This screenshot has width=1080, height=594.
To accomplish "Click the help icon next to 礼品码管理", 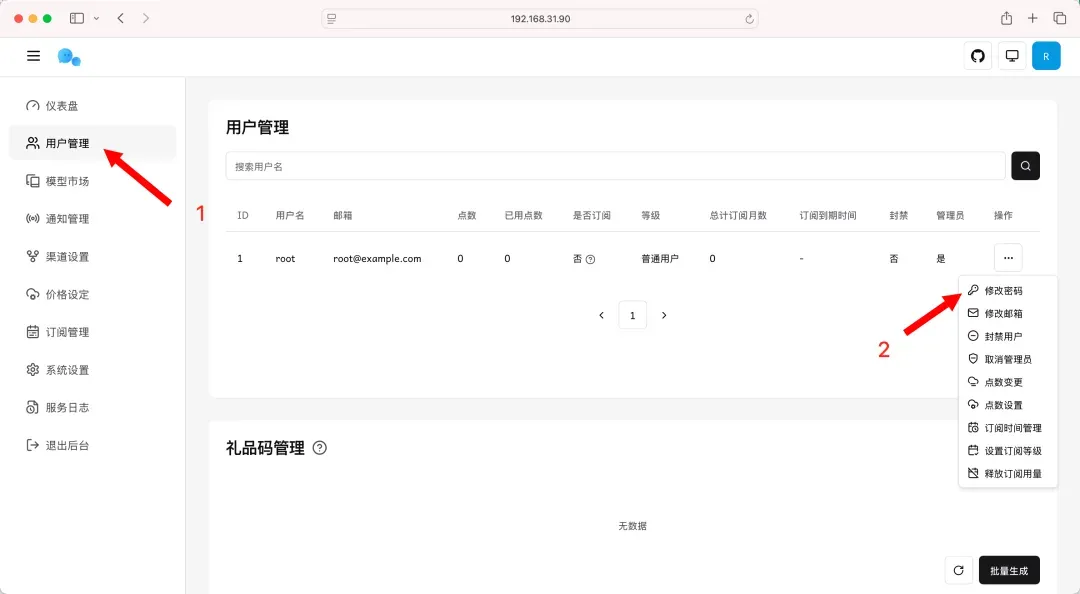I will 320,448.
